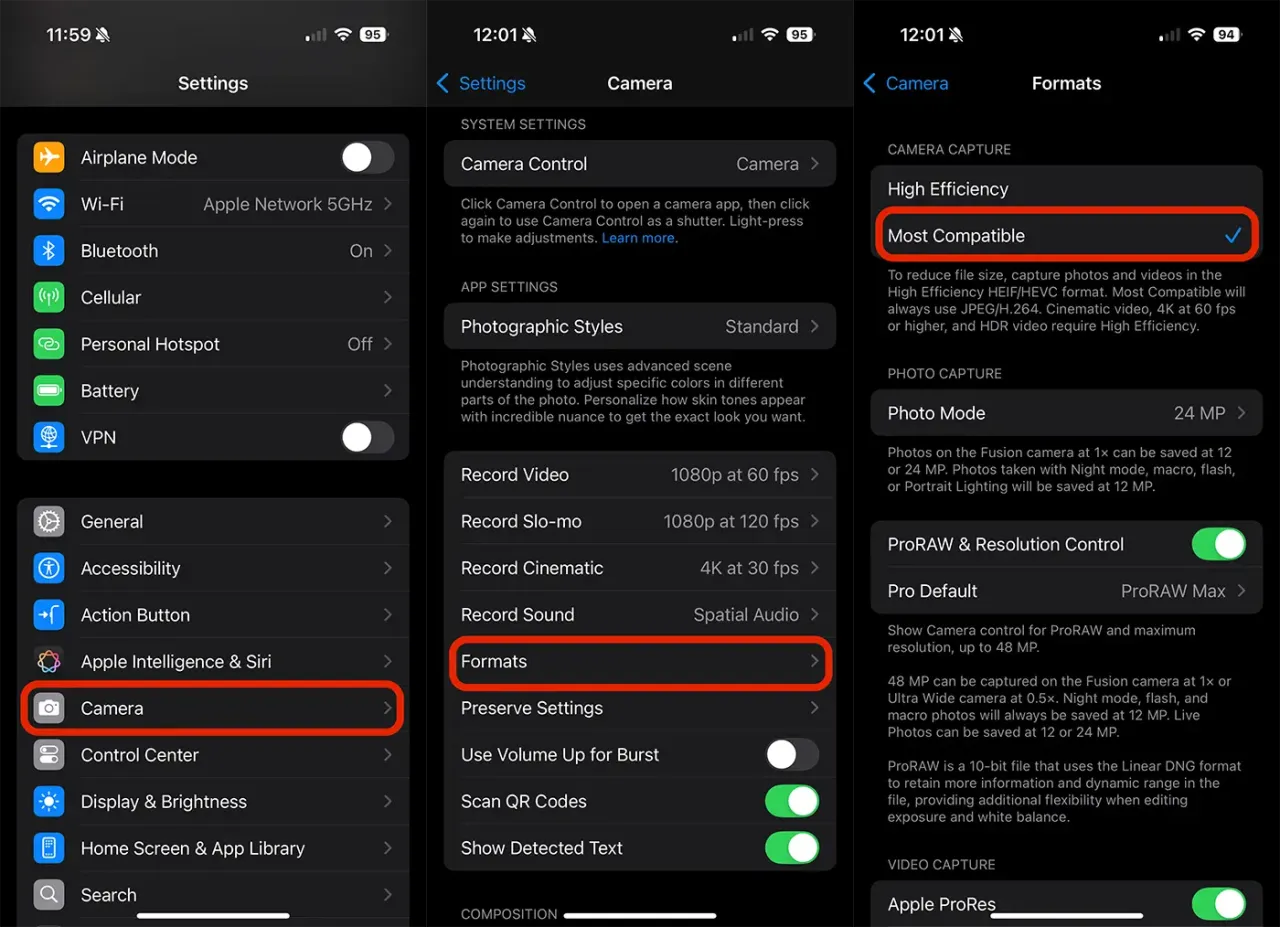This screenshot has width=1280, height=927.
Task: Click the Battery icon
Action: pyautogui.click(x=48, y=390)
